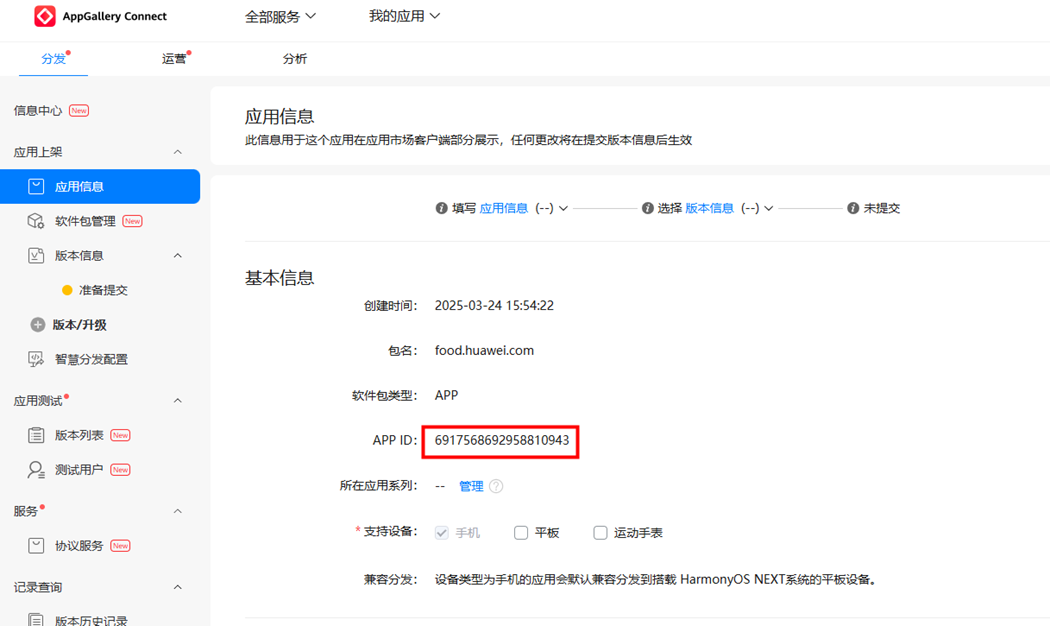
Task: Open 版本历史记录 in the sidebar
Action: 91,620
